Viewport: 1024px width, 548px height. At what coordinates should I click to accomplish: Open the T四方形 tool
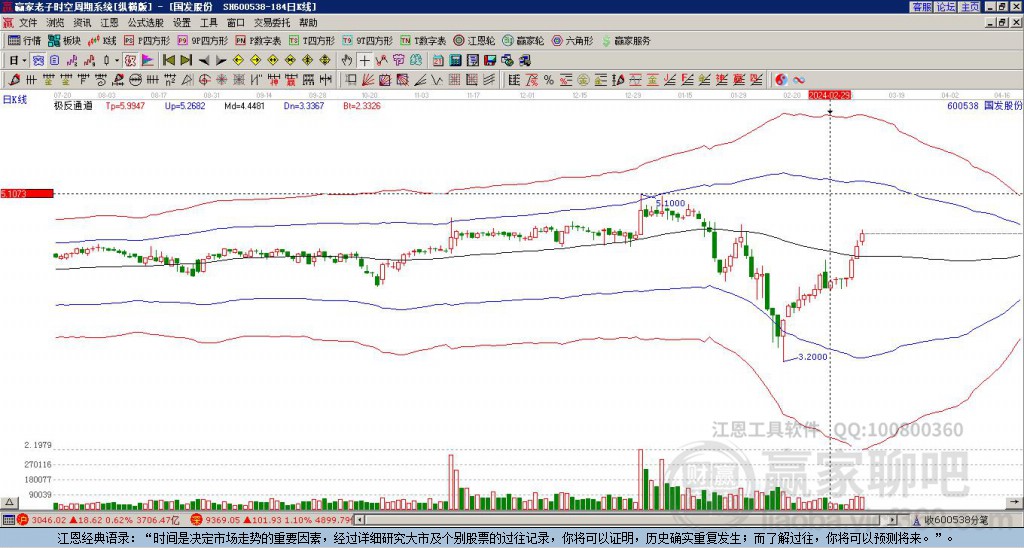click(x=312, y=40)
